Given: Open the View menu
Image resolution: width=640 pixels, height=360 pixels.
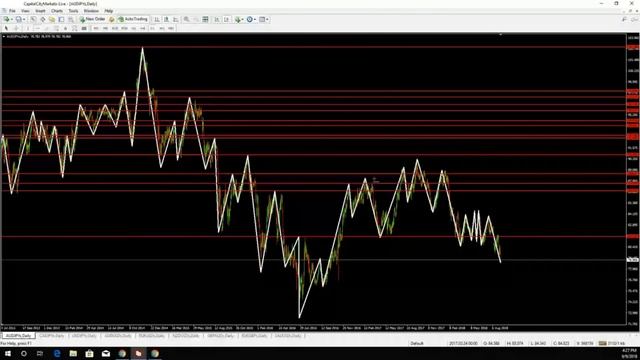Looking at the screenshot, I should pyautogui.click(x=25, y=11).
